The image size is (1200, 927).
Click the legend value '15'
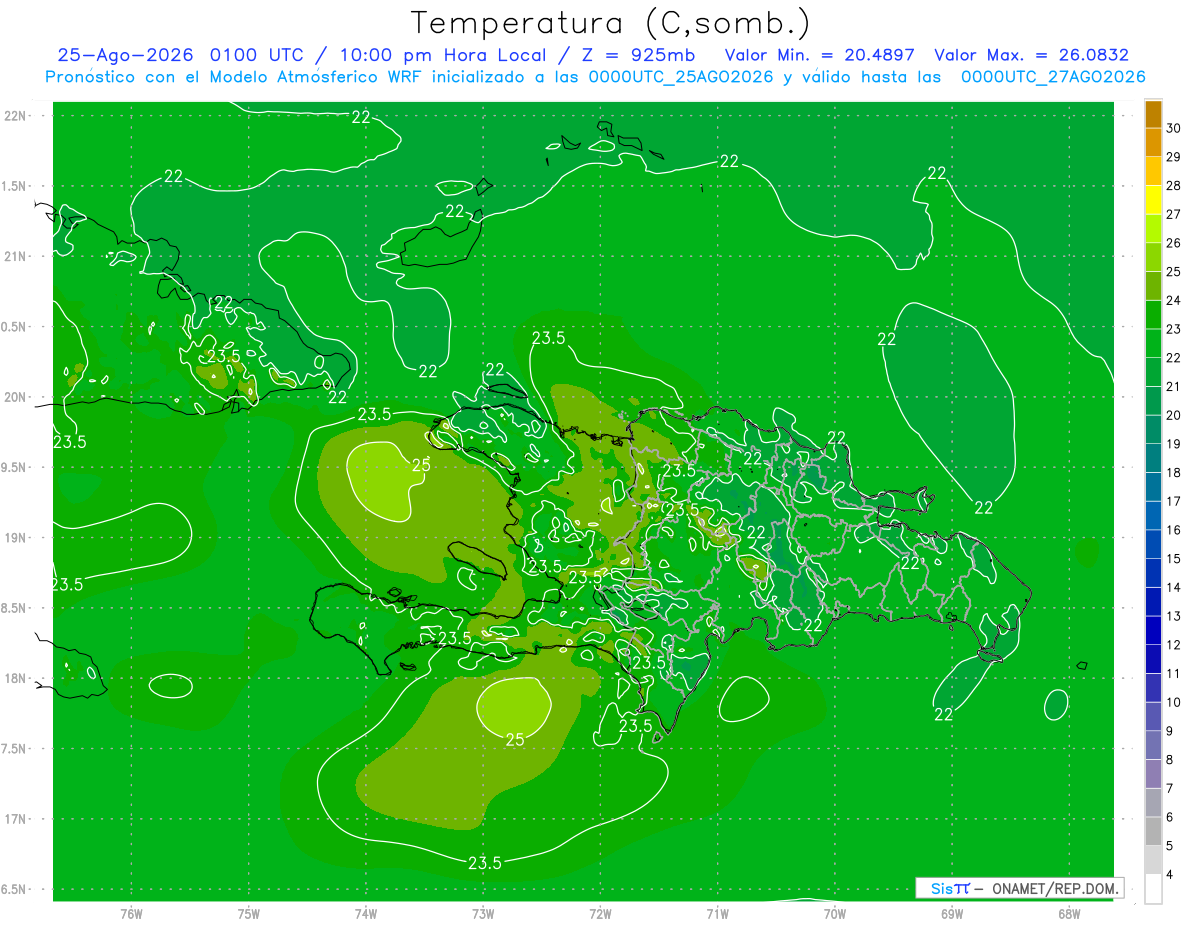click(1174, 558)
